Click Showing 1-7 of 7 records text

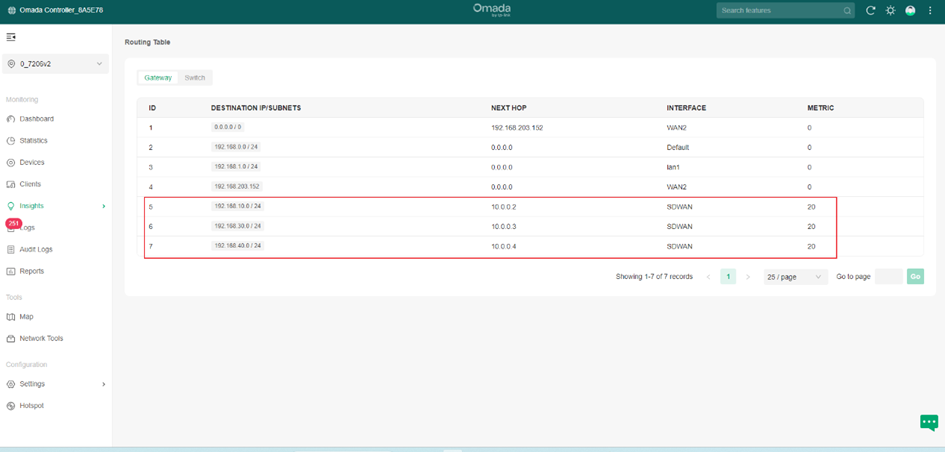(x=654, y=277)
